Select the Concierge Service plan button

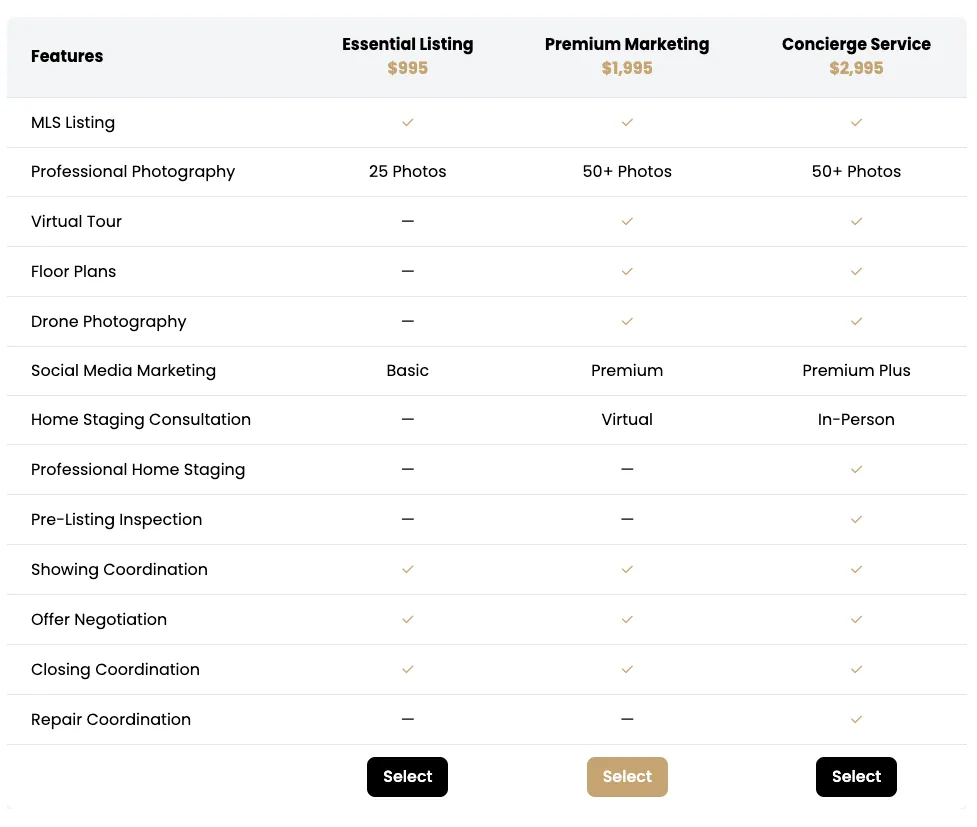pos(856,777)
